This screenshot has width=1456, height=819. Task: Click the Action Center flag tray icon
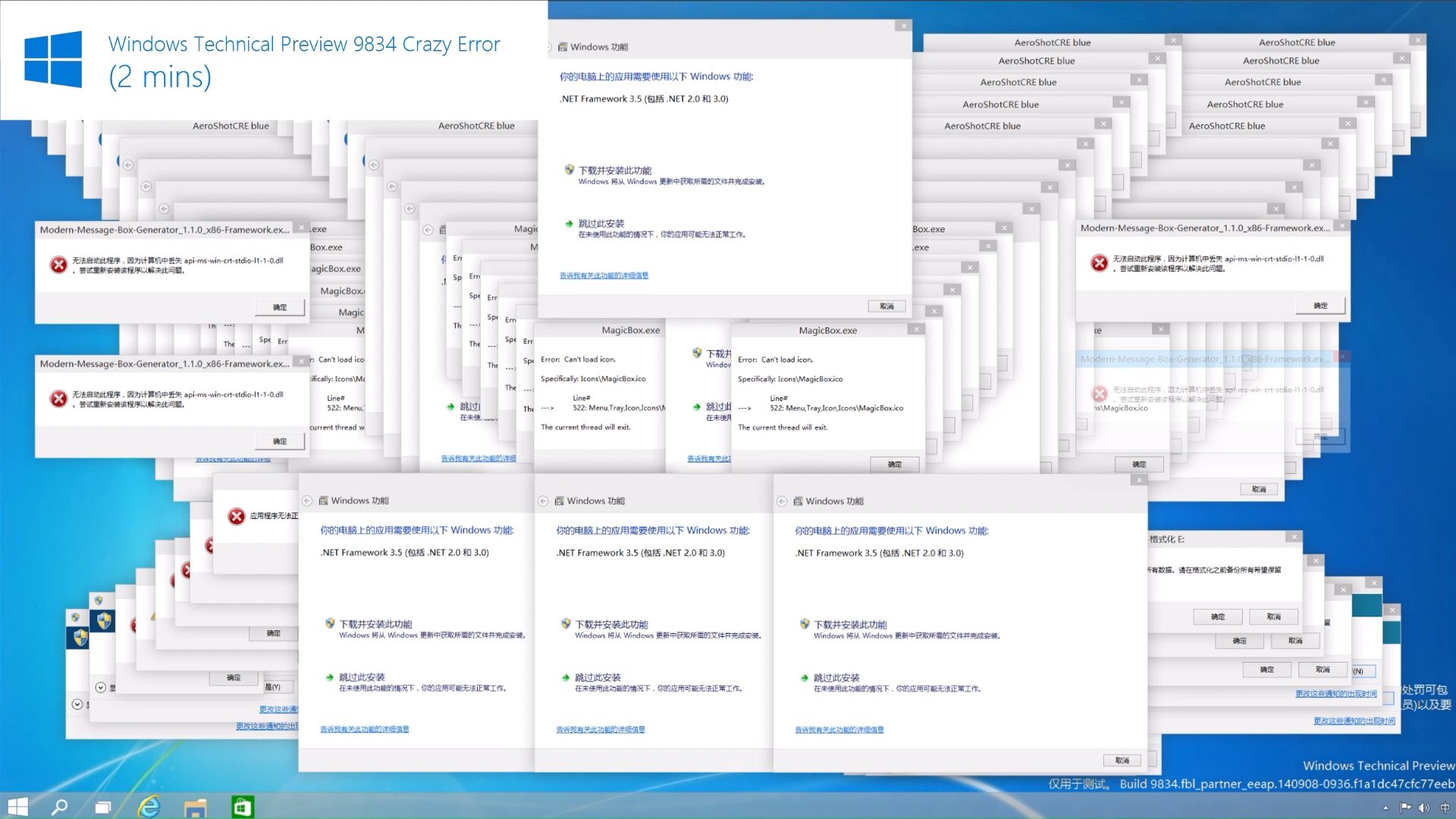1405,808
